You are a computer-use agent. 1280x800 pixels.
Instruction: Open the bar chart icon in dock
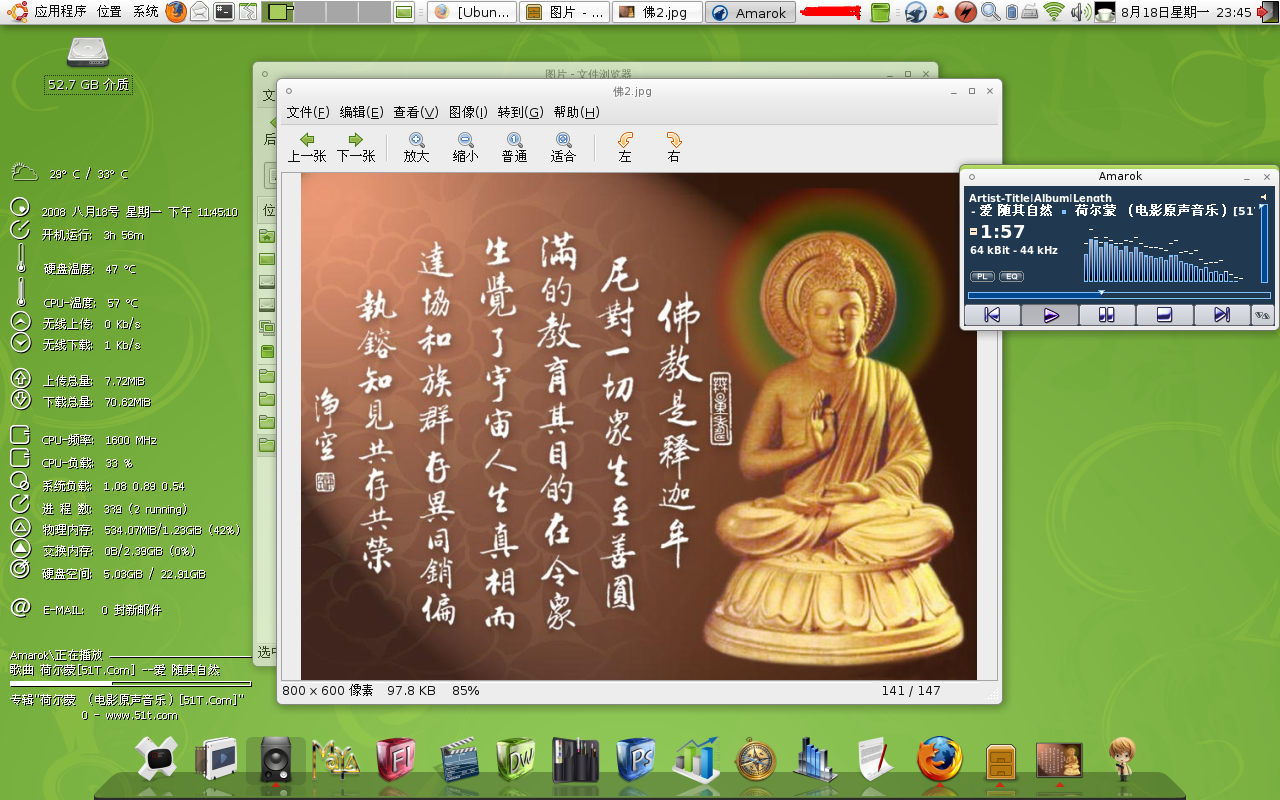tap(696, 760)
